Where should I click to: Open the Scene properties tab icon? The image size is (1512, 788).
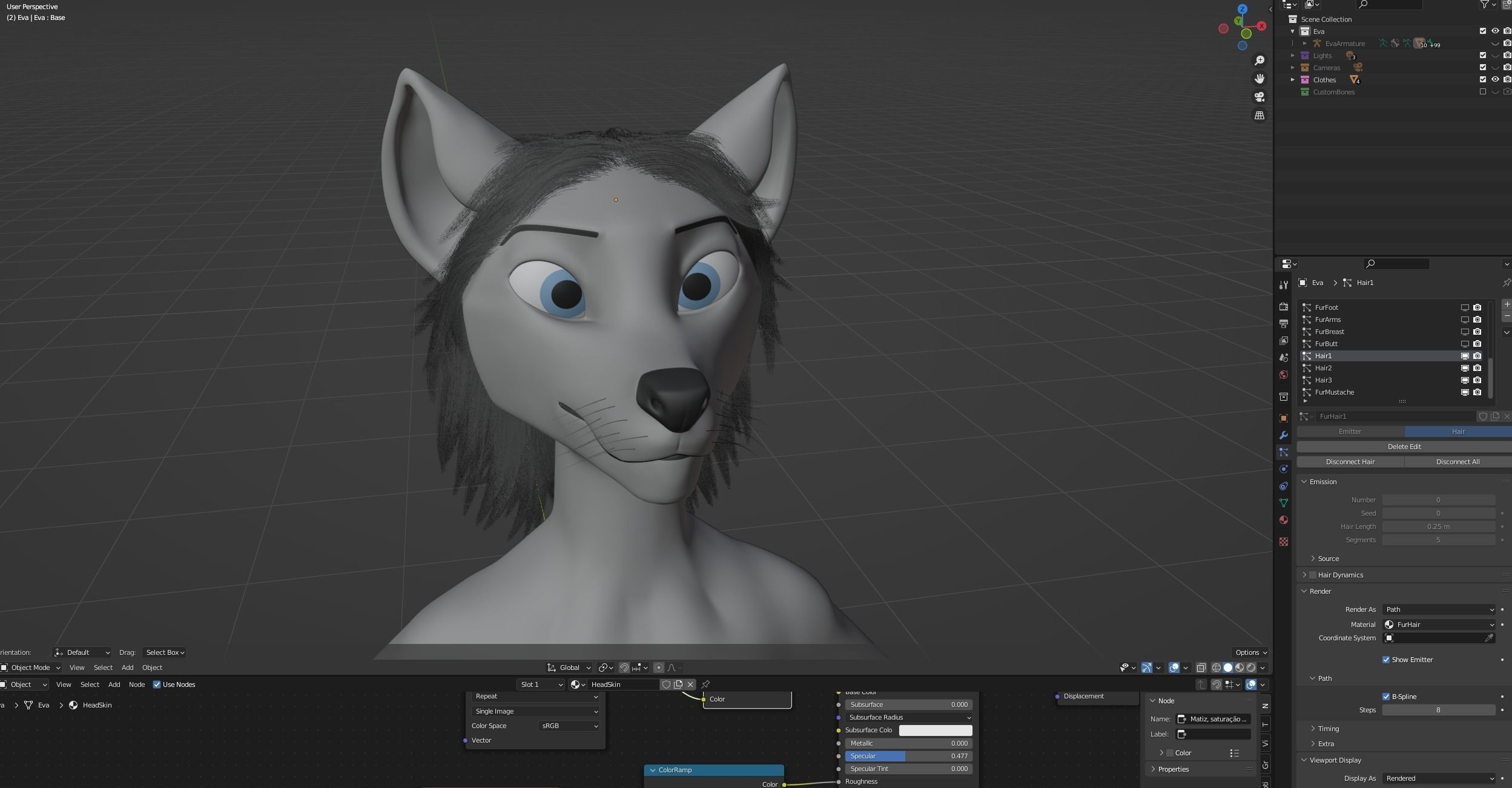tap(1283, 358)
